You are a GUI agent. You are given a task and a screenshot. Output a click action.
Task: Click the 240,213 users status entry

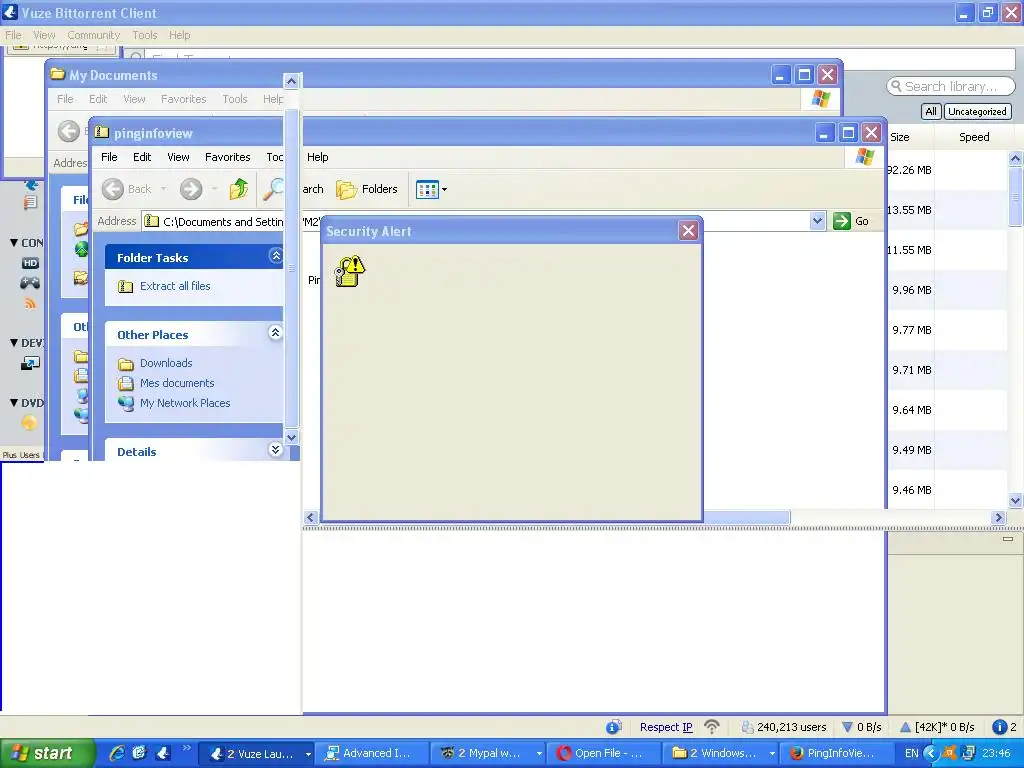[784, 728]
